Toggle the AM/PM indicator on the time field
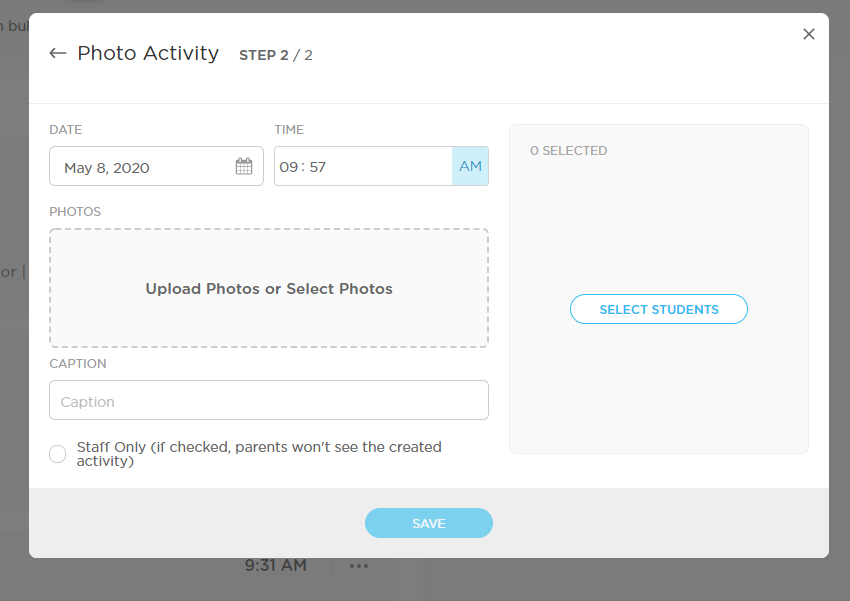 470,166
